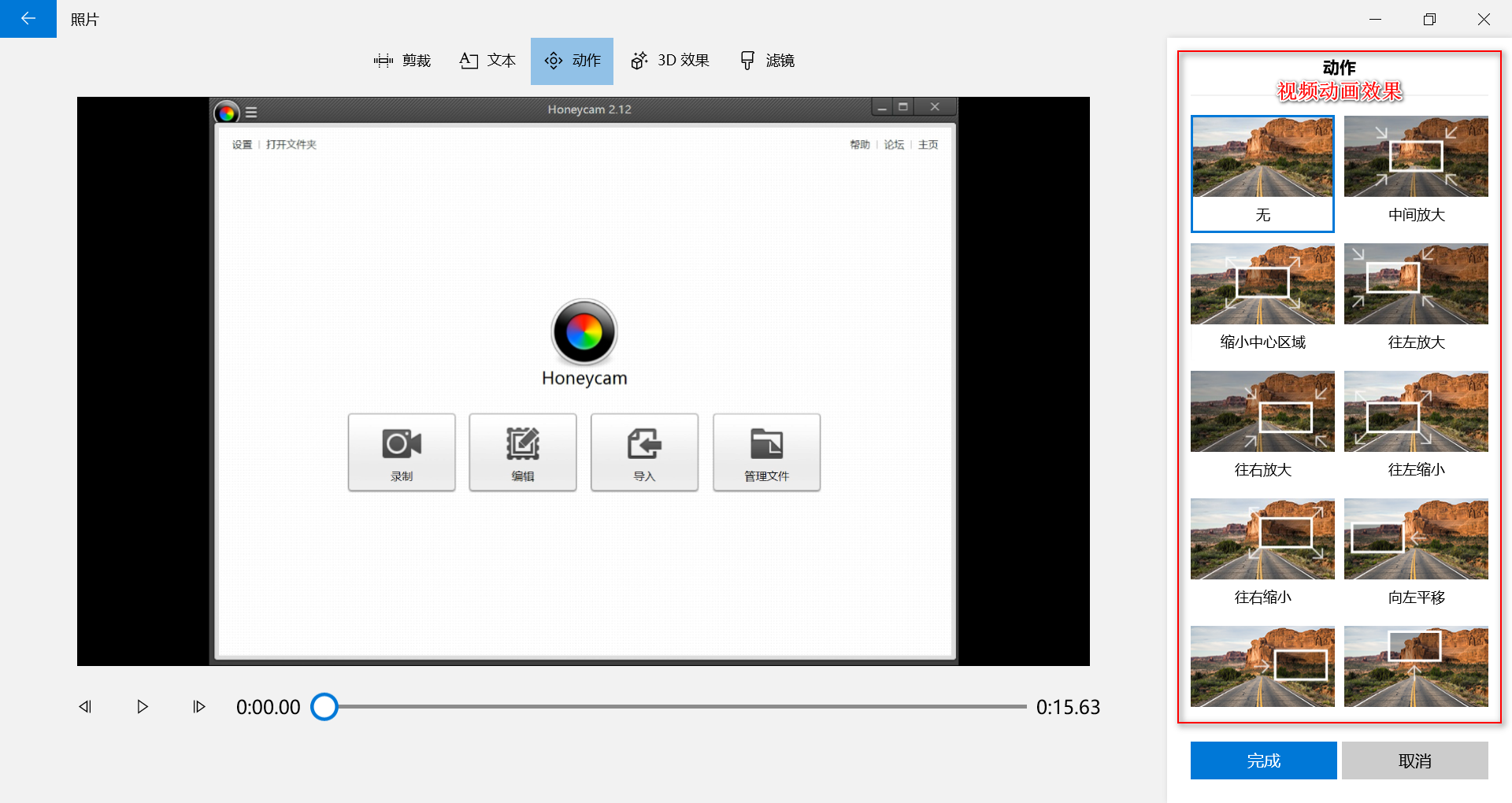
Task: Click the 编辑 edit button in Honeycam preview
Action: [x=523, y=453]
